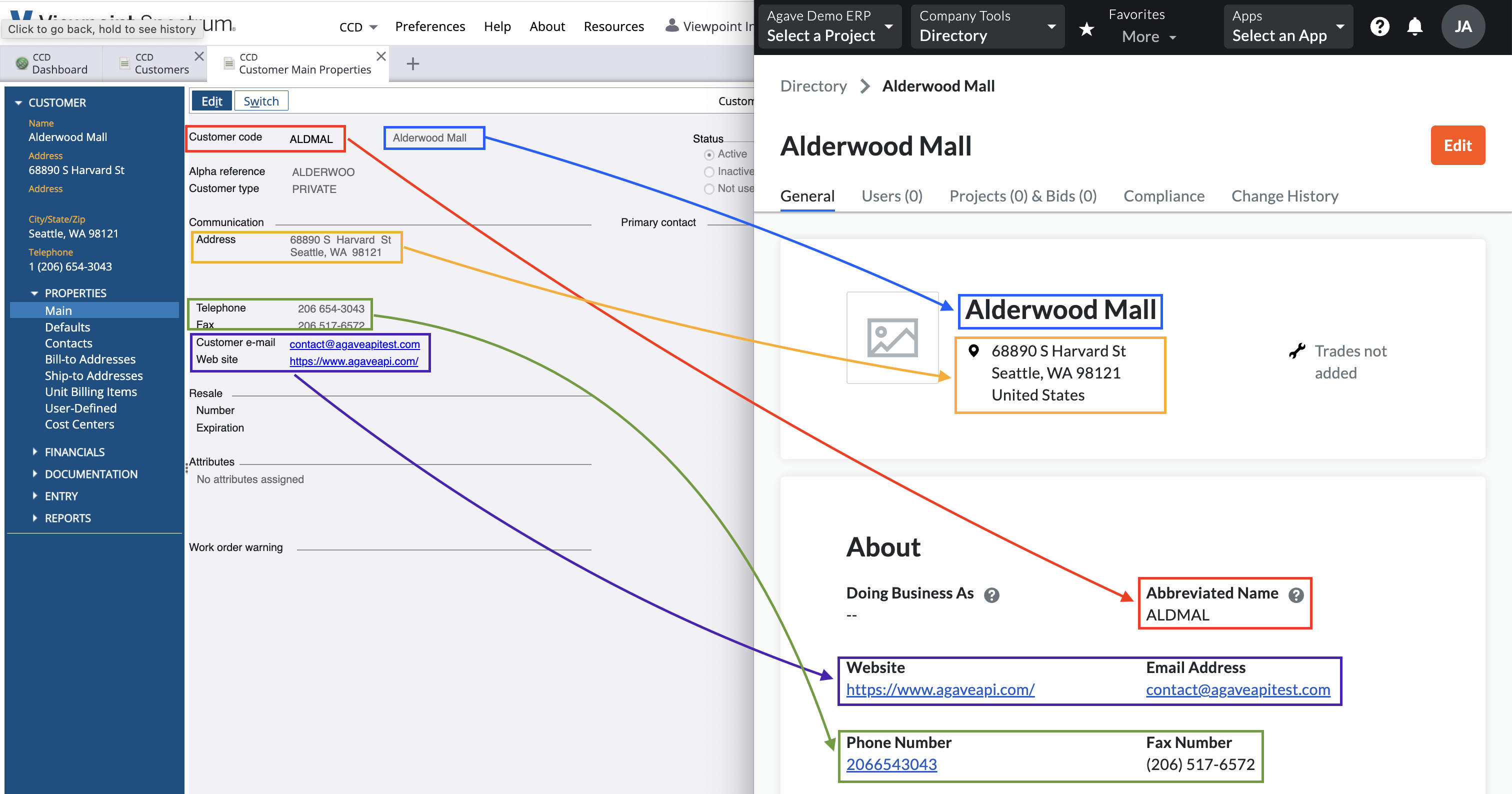1512x794 pixels.
Task: Click the Email Address link contact@agaveapitest.com
Action: coord(1238,689)
